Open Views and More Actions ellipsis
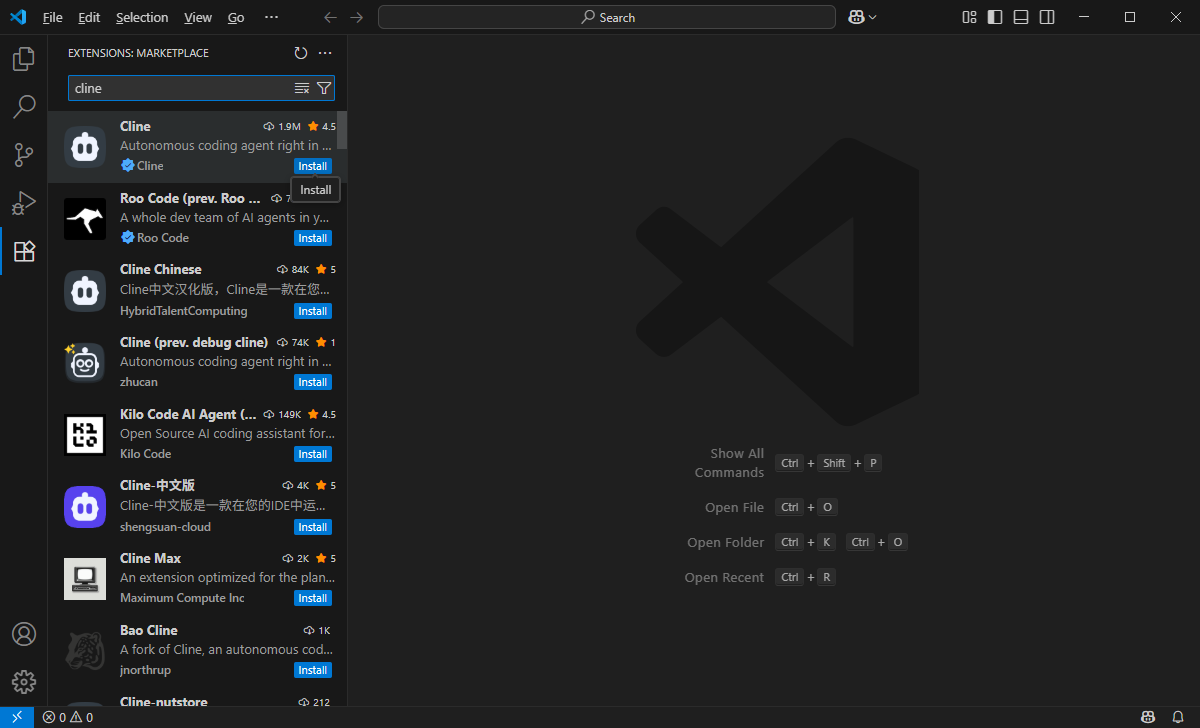1200x728 pixels. [x=325, y=53]
